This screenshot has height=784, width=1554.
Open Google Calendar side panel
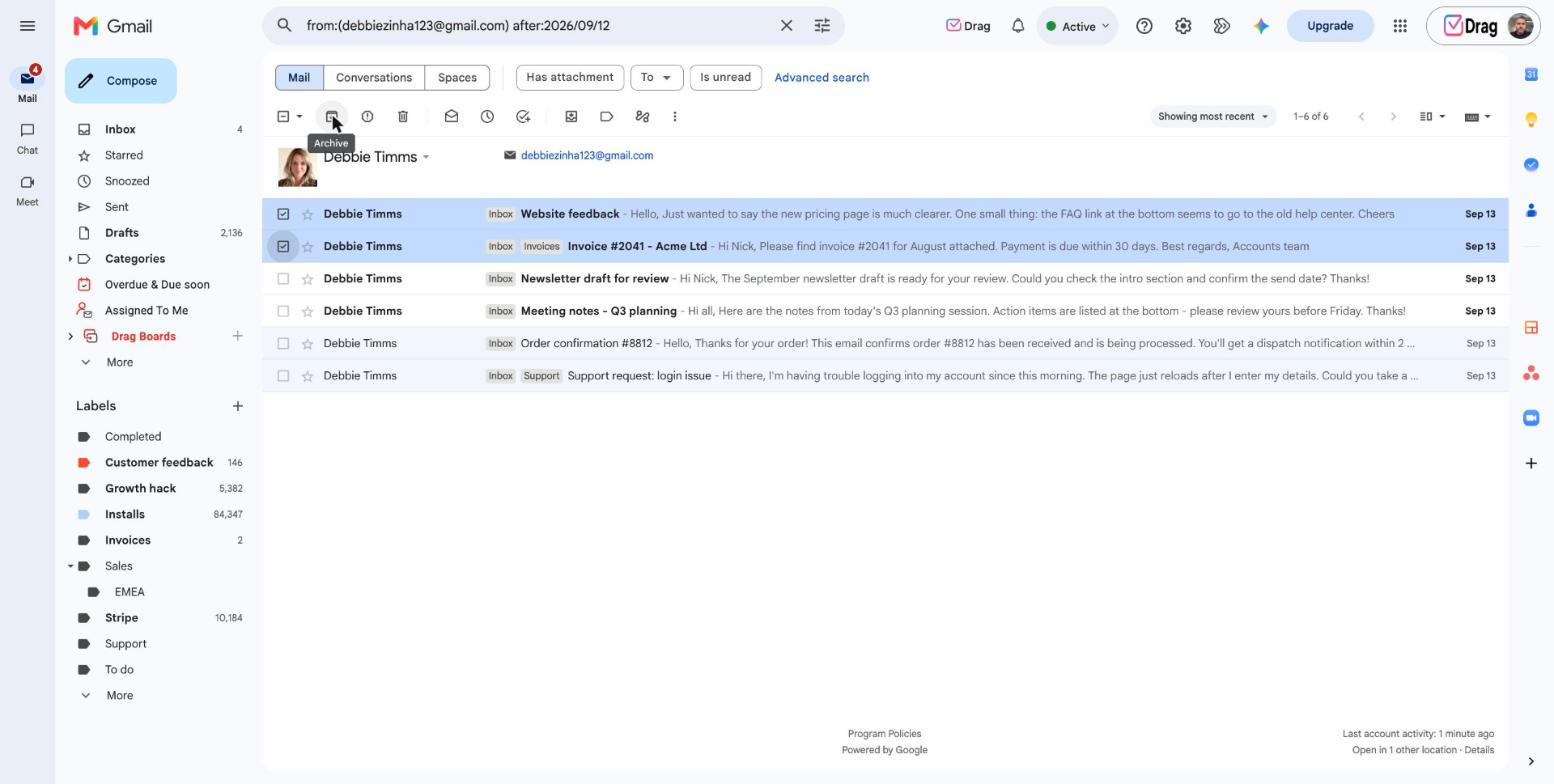point(1531,74)
